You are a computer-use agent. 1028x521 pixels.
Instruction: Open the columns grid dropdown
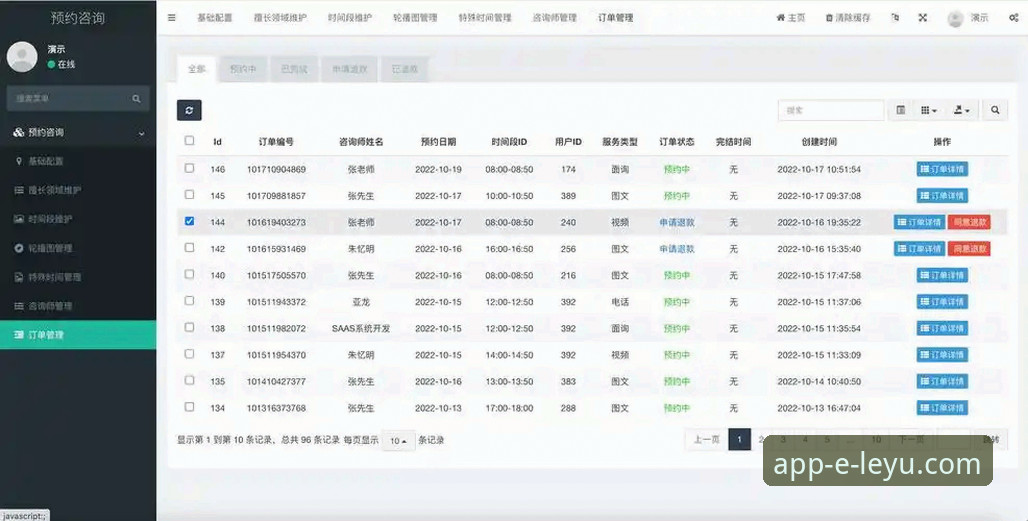(928, 110)
